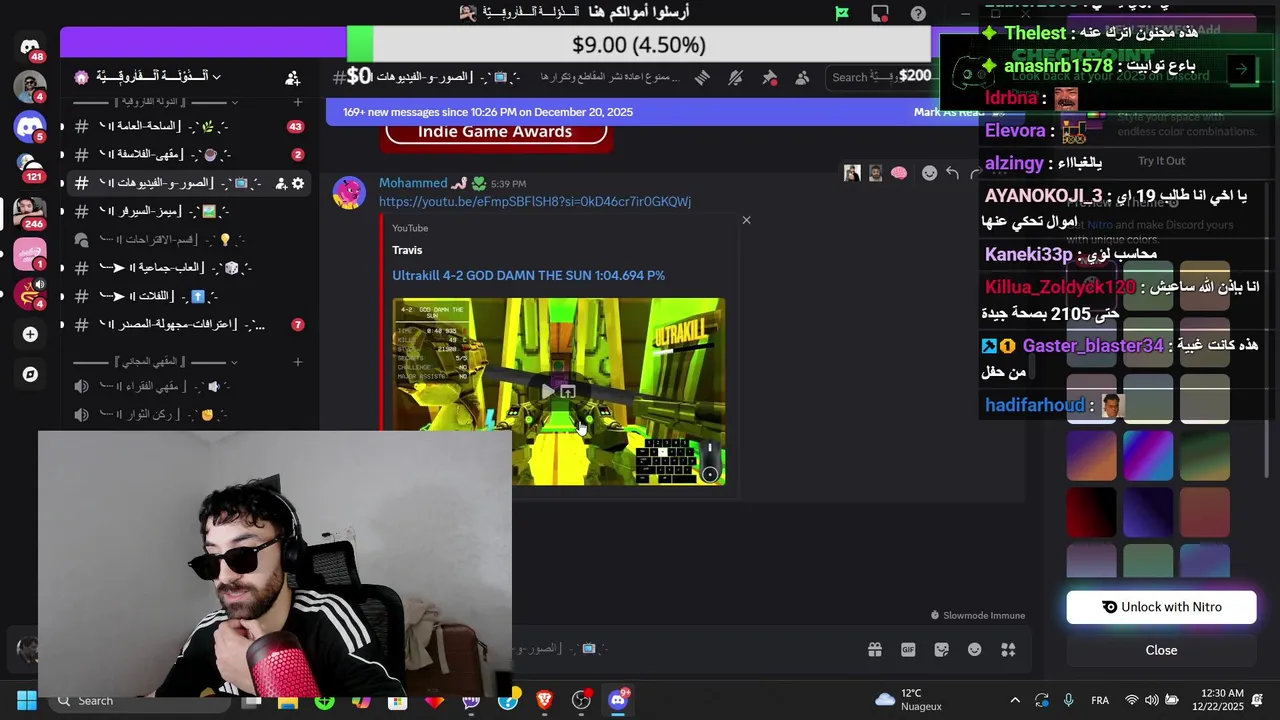Open the server with 246 unread badge
1280x720 pixels.
[30, 212]
